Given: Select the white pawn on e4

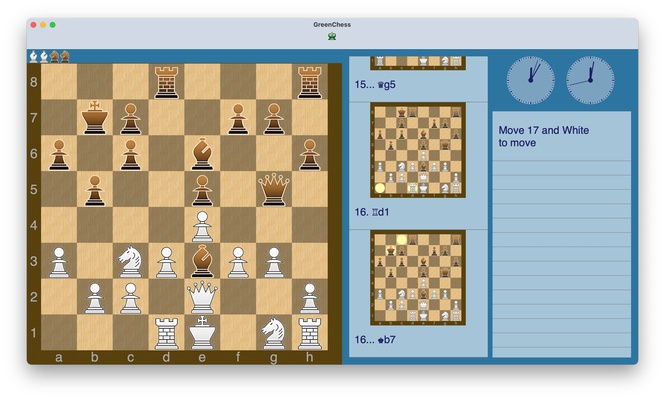Looking at the screenshot, I should 202,227.
